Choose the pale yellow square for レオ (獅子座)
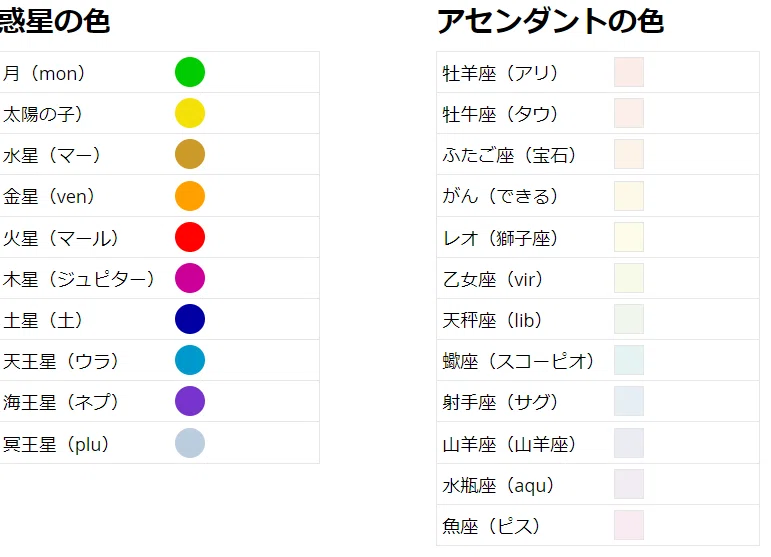Screen dimensions: 771x557 pos(629,237)
